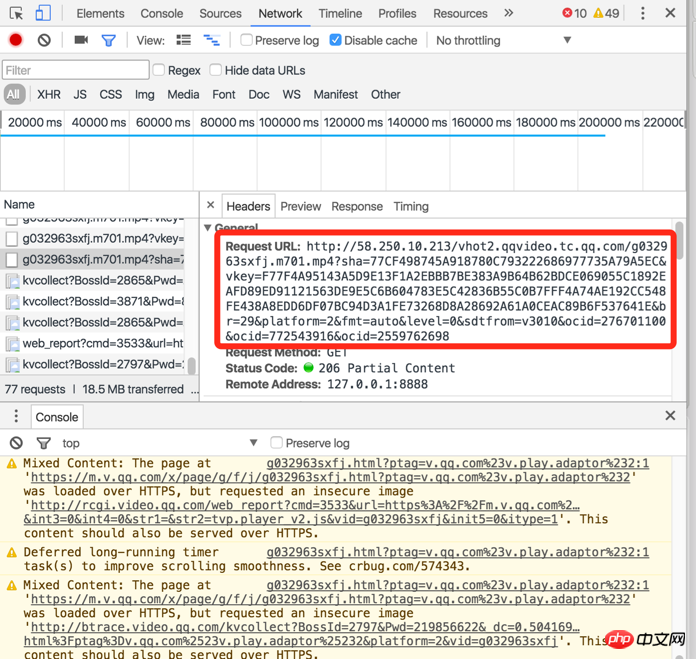Filter requests by Img

[145, 95]
